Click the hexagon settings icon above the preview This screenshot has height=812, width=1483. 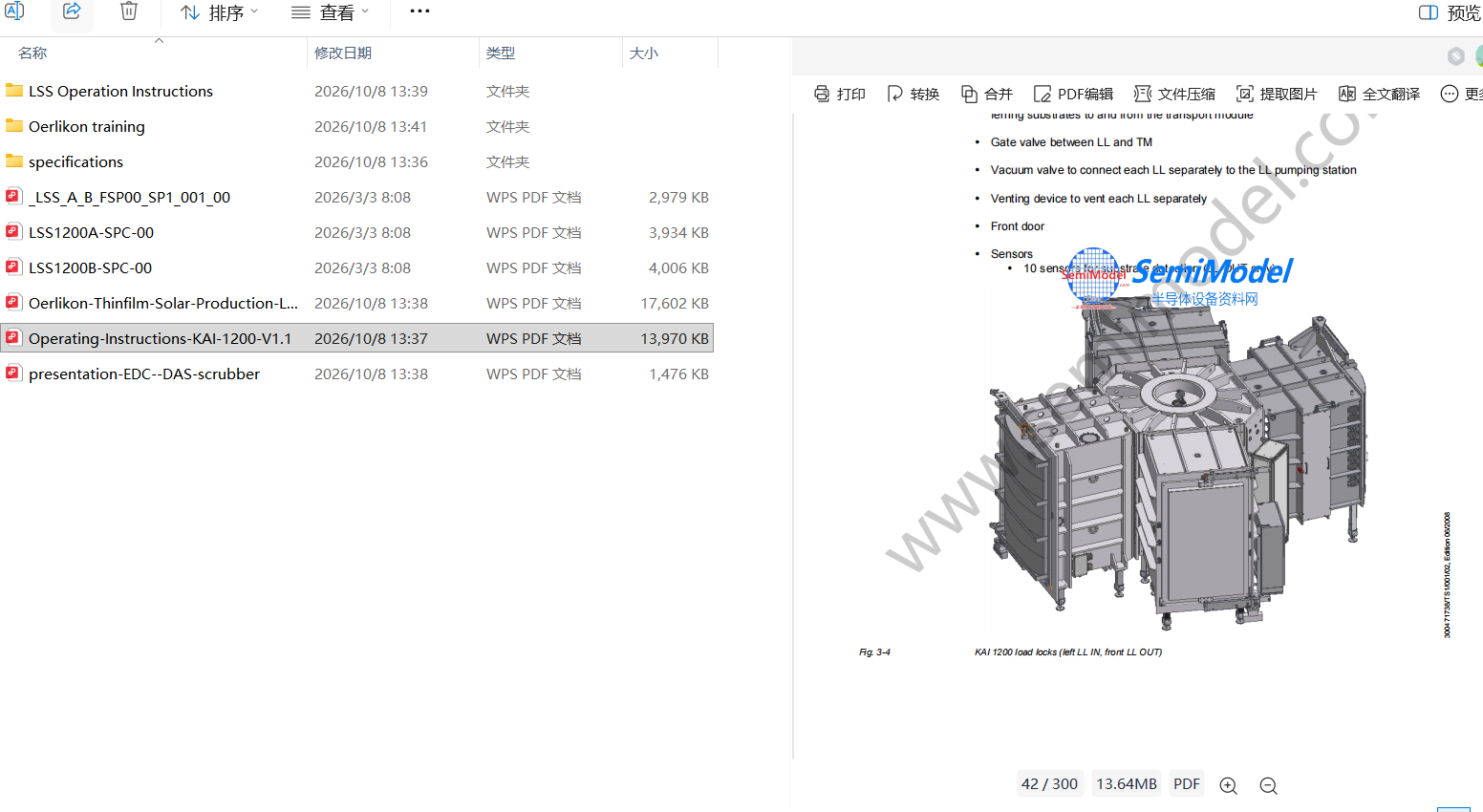coord(1455,56)
